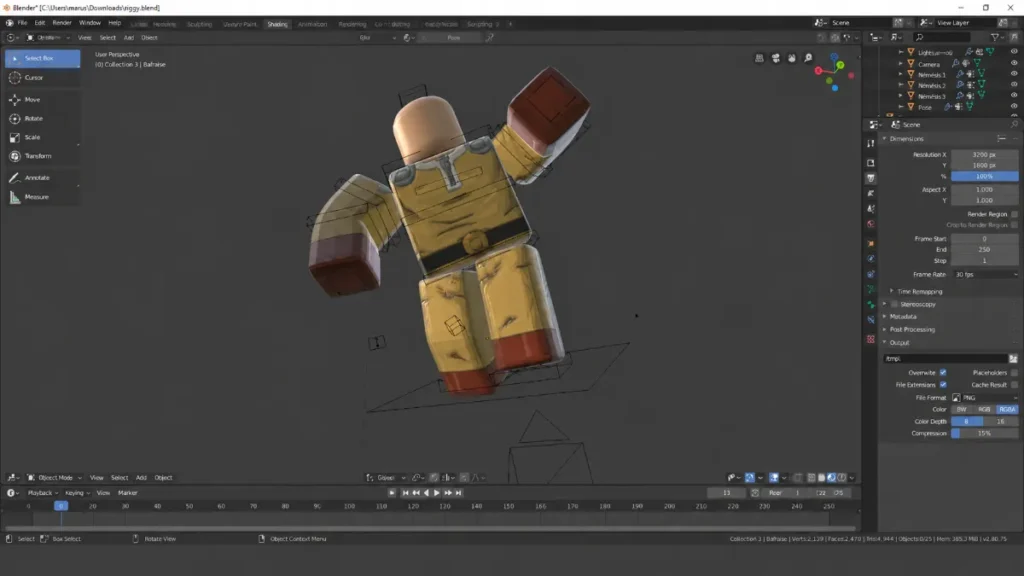The width and height of the screenshot is (1024, 576).
Task: Switch to the Shading workspace tab
Action: (x=277, y=24)
